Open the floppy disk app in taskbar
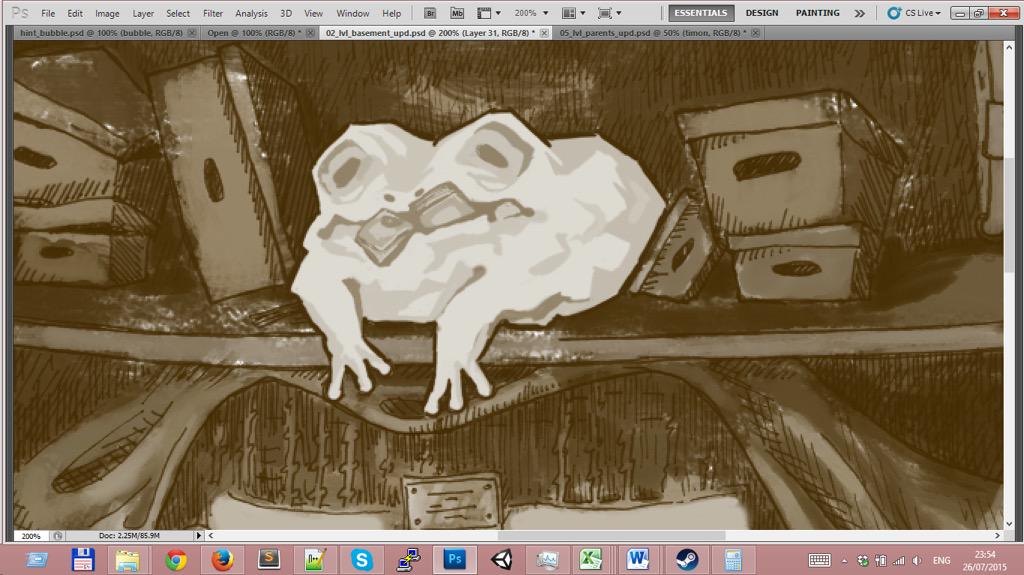This screenshot has width=1024, height=575. point(83,560)
